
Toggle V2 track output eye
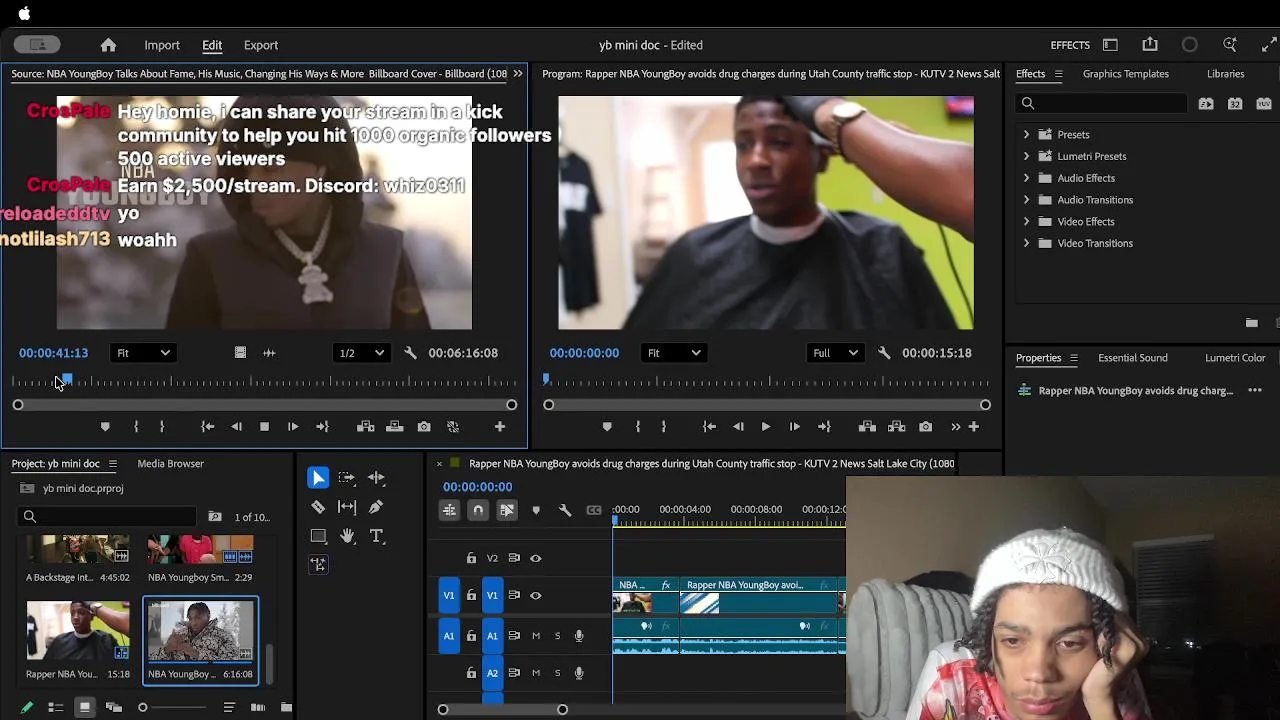[536, 558]
